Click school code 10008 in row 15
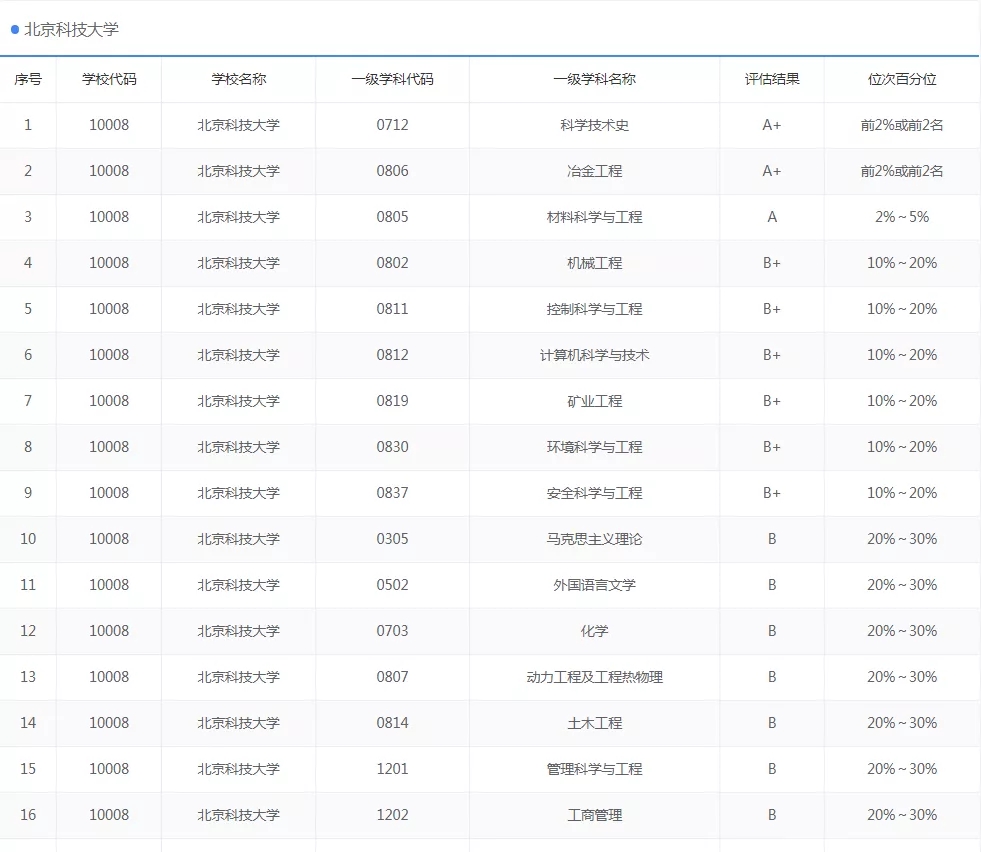This screenshot has height=852, width=981. coord(109,769)
